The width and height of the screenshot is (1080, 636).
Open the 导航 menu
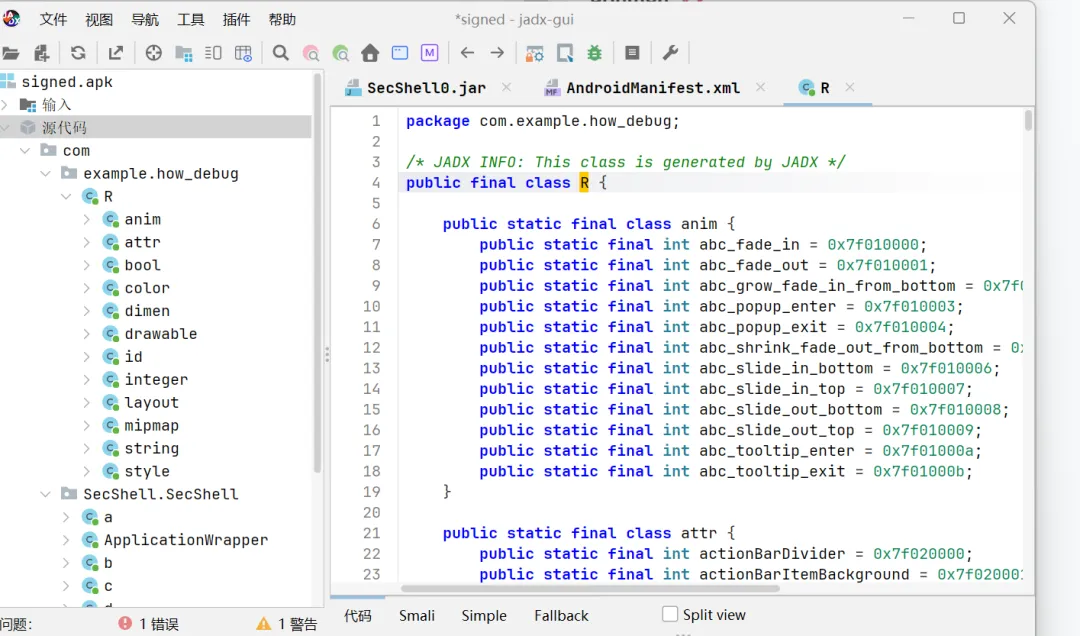(145, 19)
